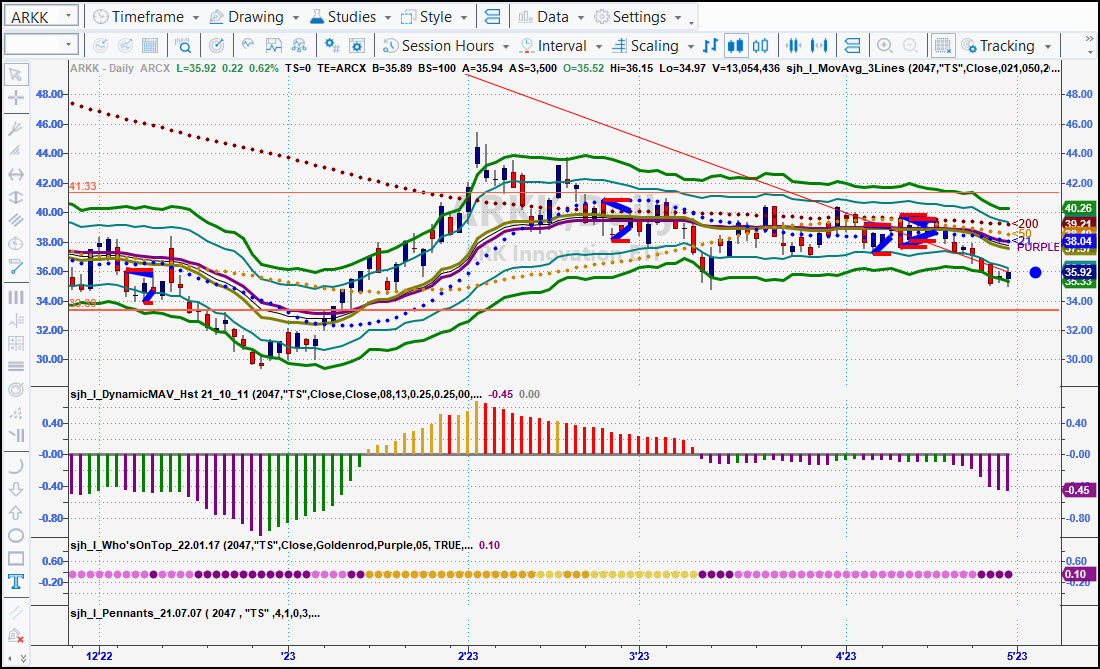Viewport: 1100px width, 669px height.
Task: Toggle filled candlestick chart style
Action: (x=735, y=46)
